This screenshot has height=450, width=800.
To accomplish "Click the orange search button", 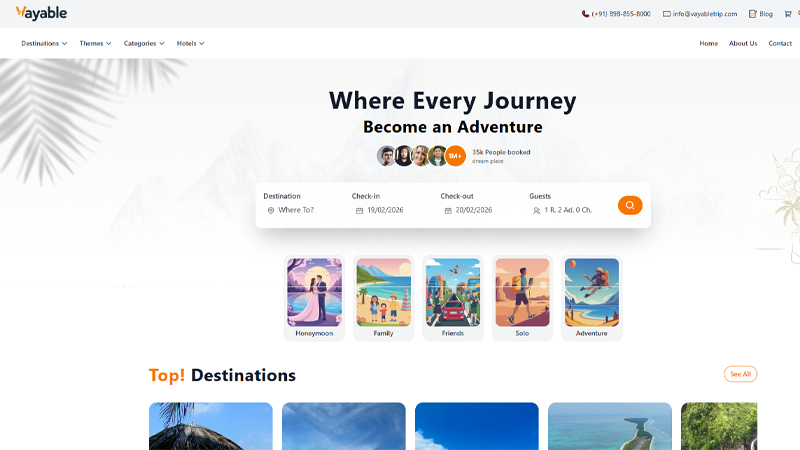I will [x=630, y=205].
